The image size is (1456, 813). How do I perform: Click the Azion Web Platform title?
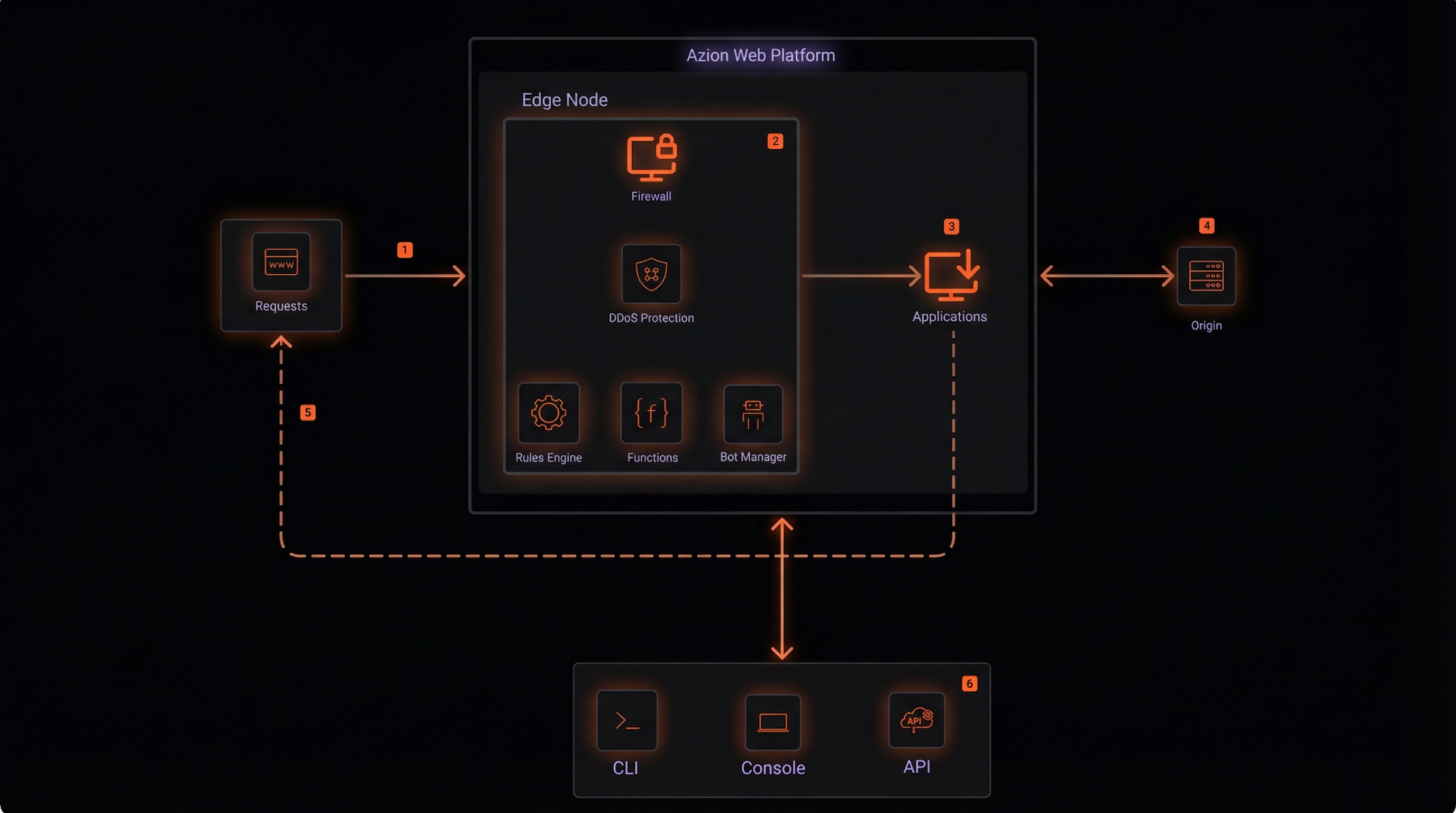click(760, 56)
